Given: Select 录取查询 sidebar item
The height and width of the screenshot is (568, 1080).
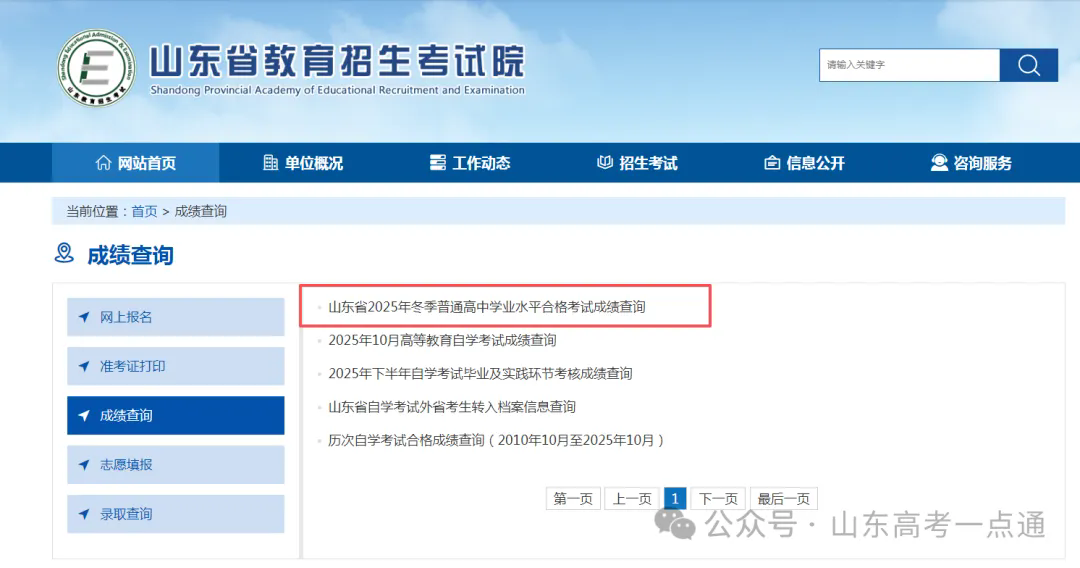Looking at the screenshot, I should 175,514.
